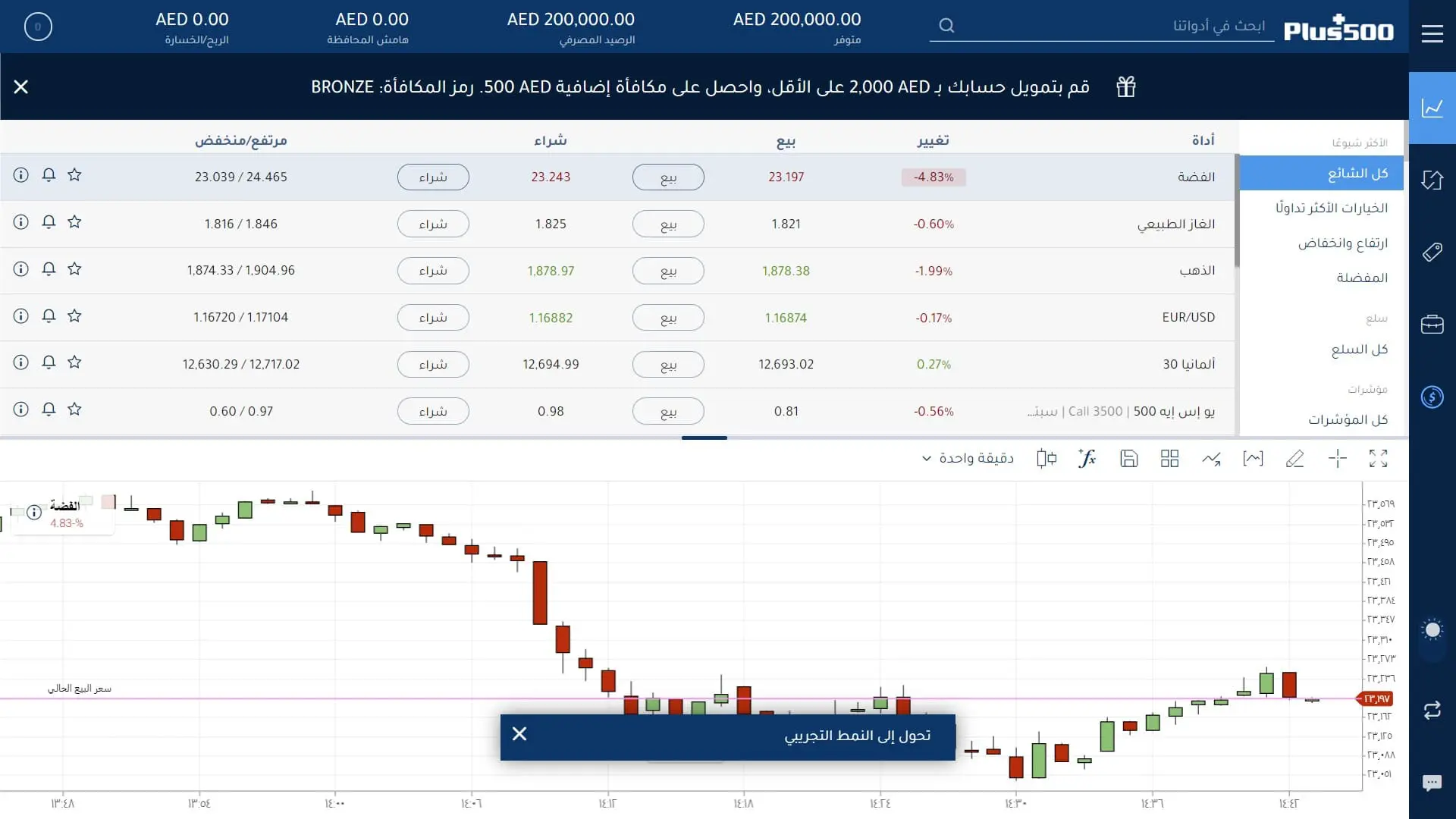The width and height of the screenshot is (1456, 819).
Task: Open the live chat bubble icon
Action: click(x=1432, y=783)
